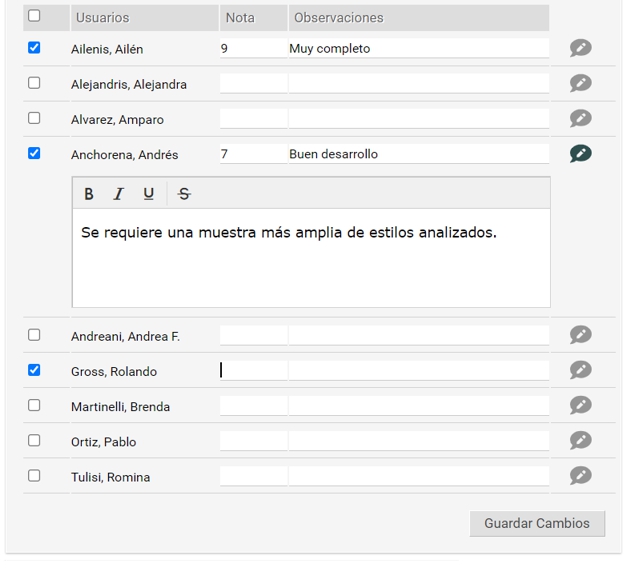Click comment icon for Alvarez, Amparo
Viewport: 626px width, 584px height.
coord(580,118)
